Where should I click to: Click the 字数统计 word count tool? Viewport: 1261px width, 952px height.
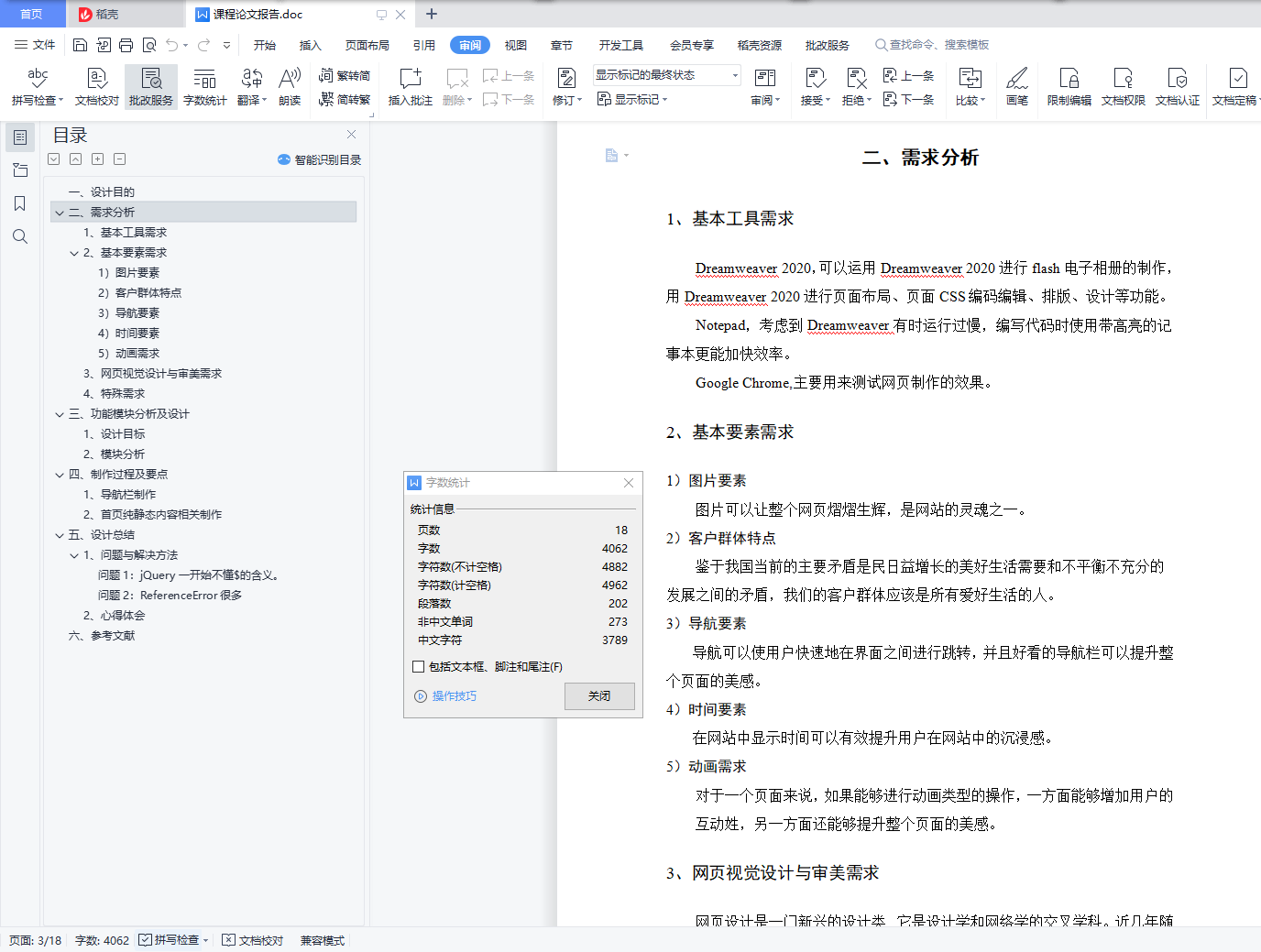coord(205,87)
